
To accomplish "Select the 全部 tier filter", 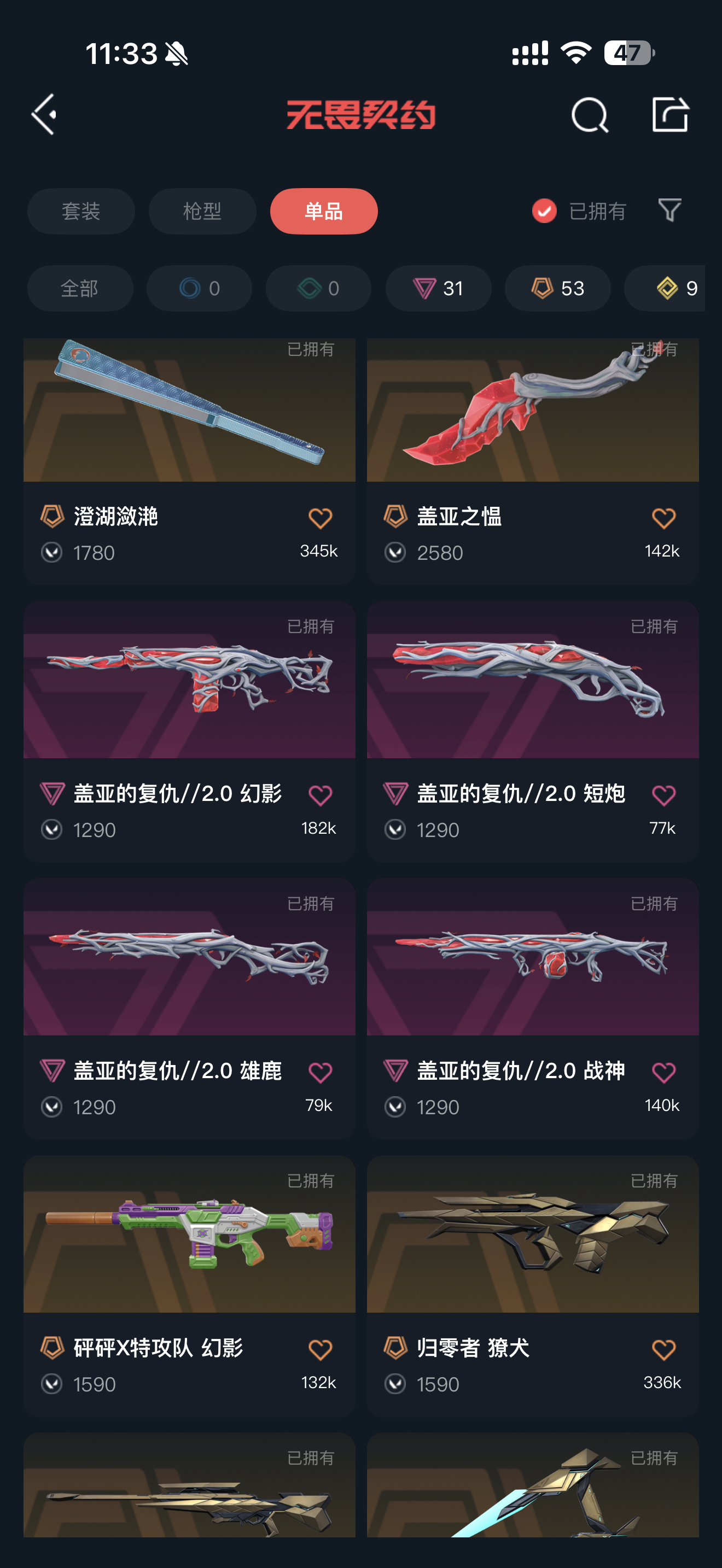I will coord(80,288).
